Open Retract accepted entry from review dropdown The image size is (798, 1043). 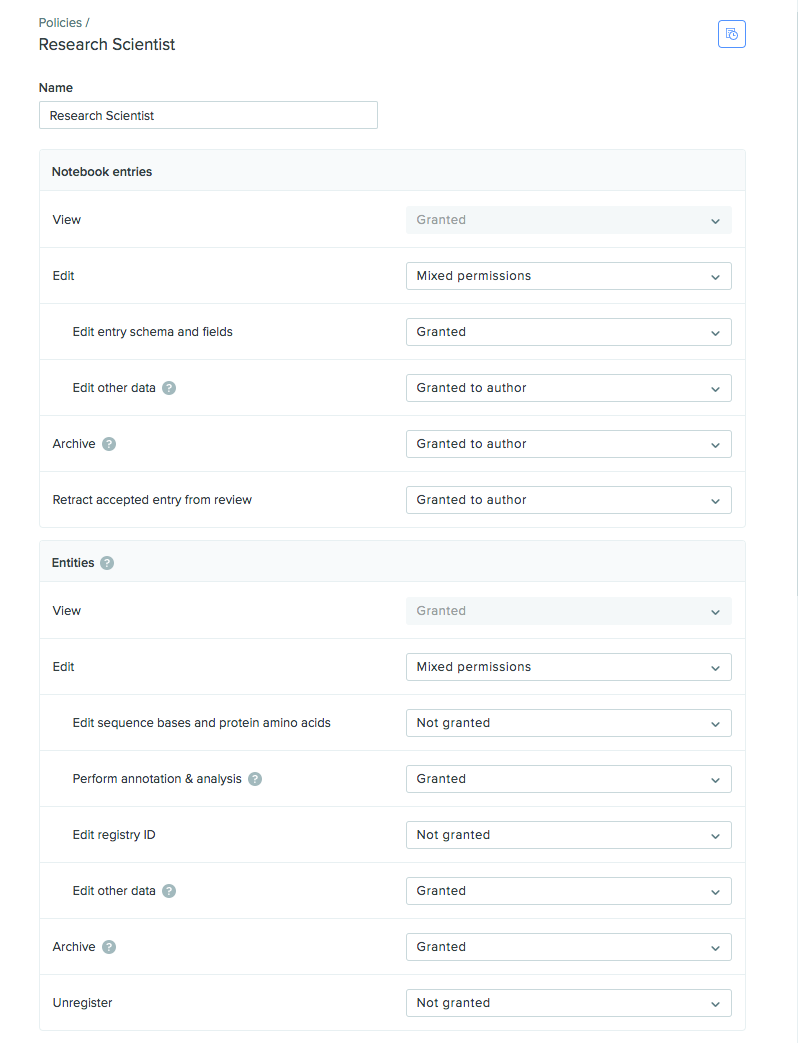568,500
